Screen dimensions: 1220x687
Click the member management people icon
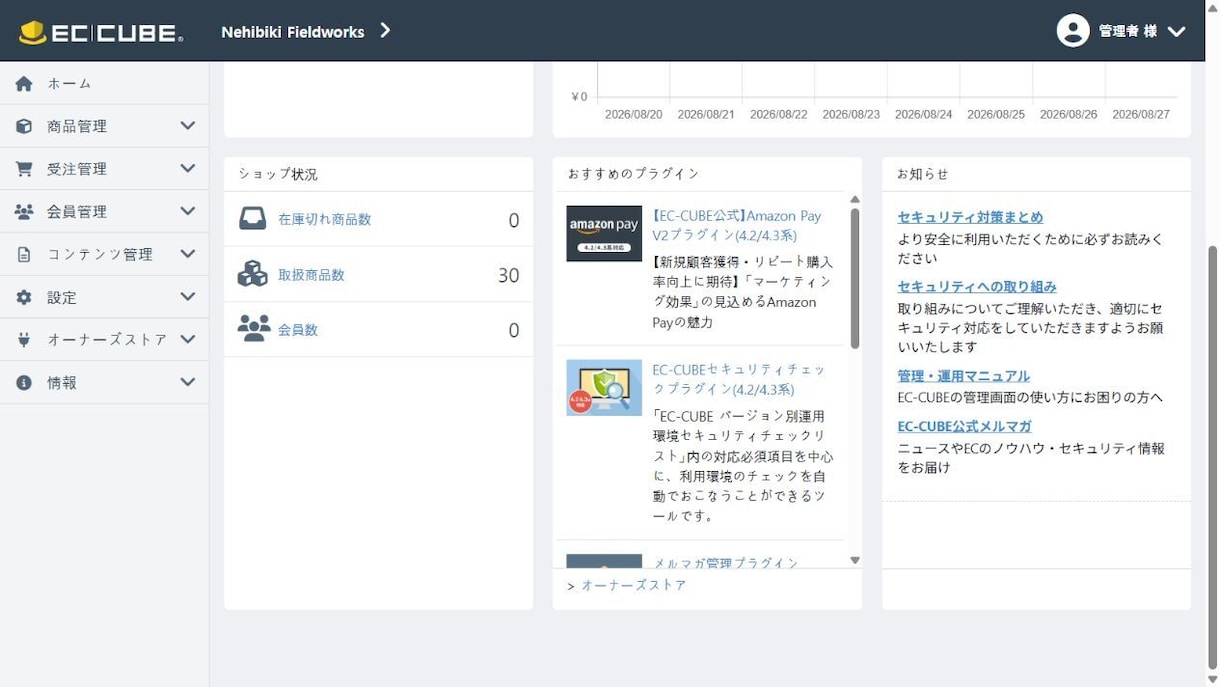click(24, 212)
